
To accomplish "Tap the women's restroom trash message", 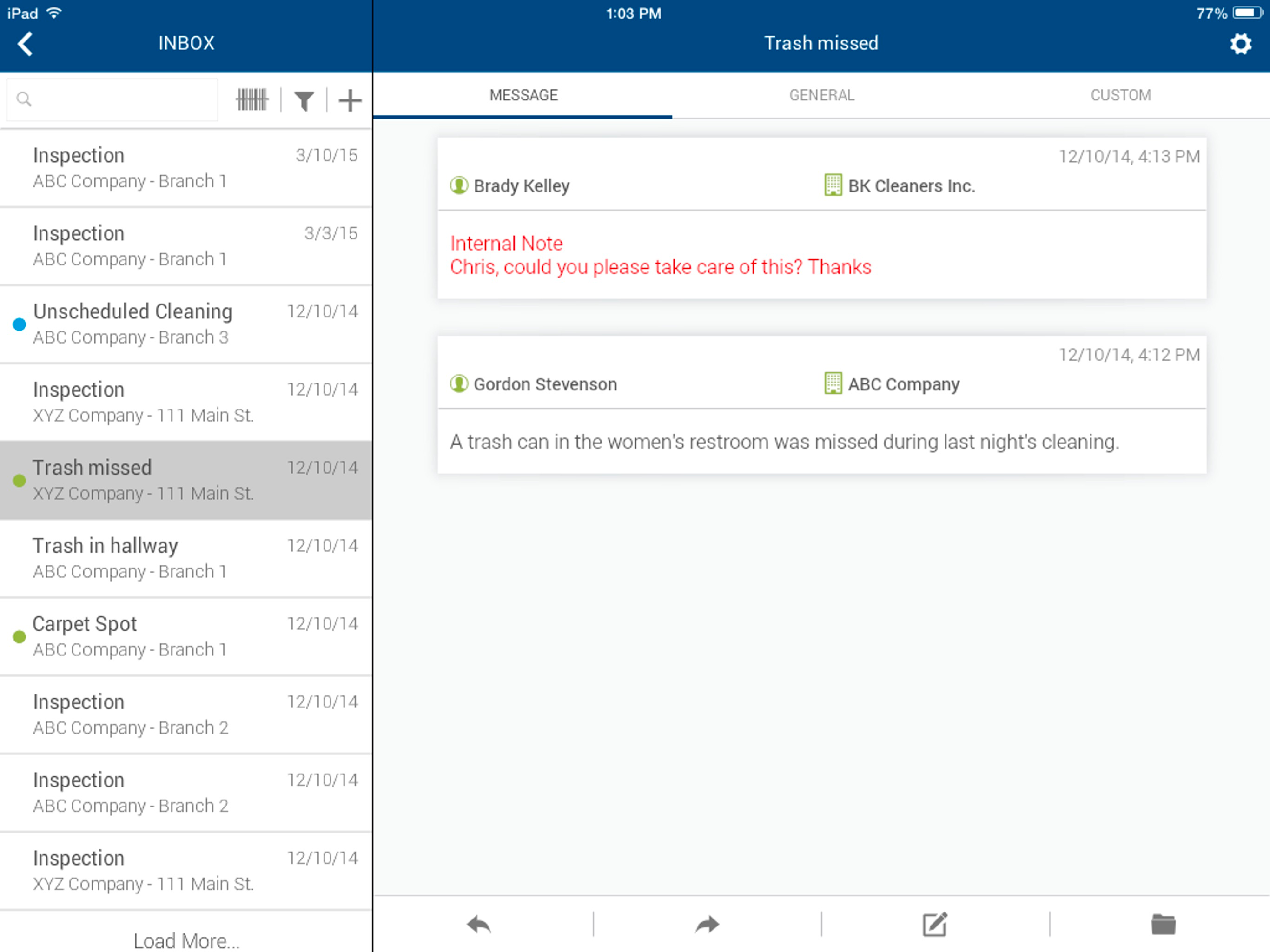I will pos(784,442).
